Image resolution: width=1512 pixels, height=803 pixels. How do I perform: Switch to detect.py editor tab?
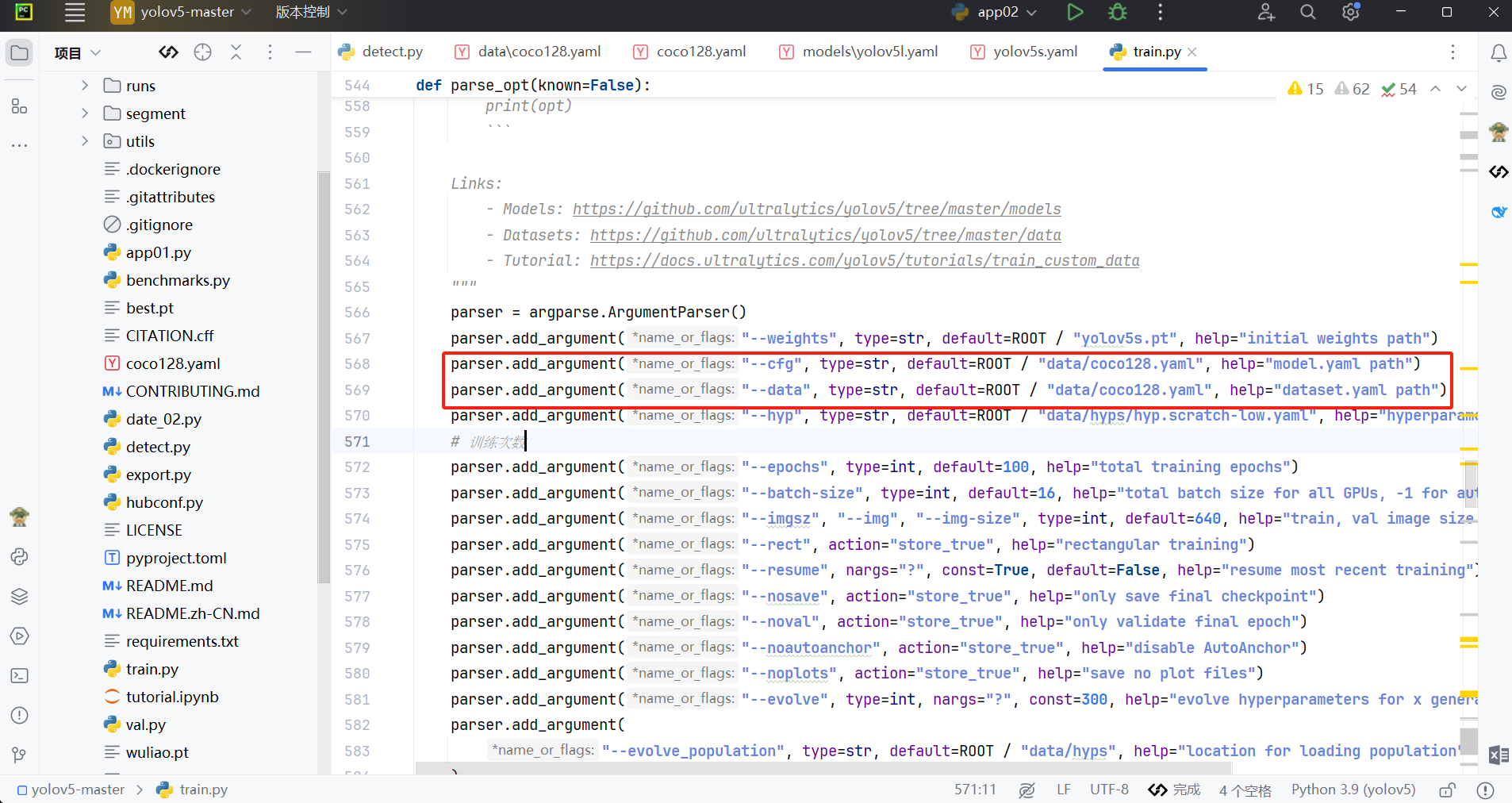381,52
